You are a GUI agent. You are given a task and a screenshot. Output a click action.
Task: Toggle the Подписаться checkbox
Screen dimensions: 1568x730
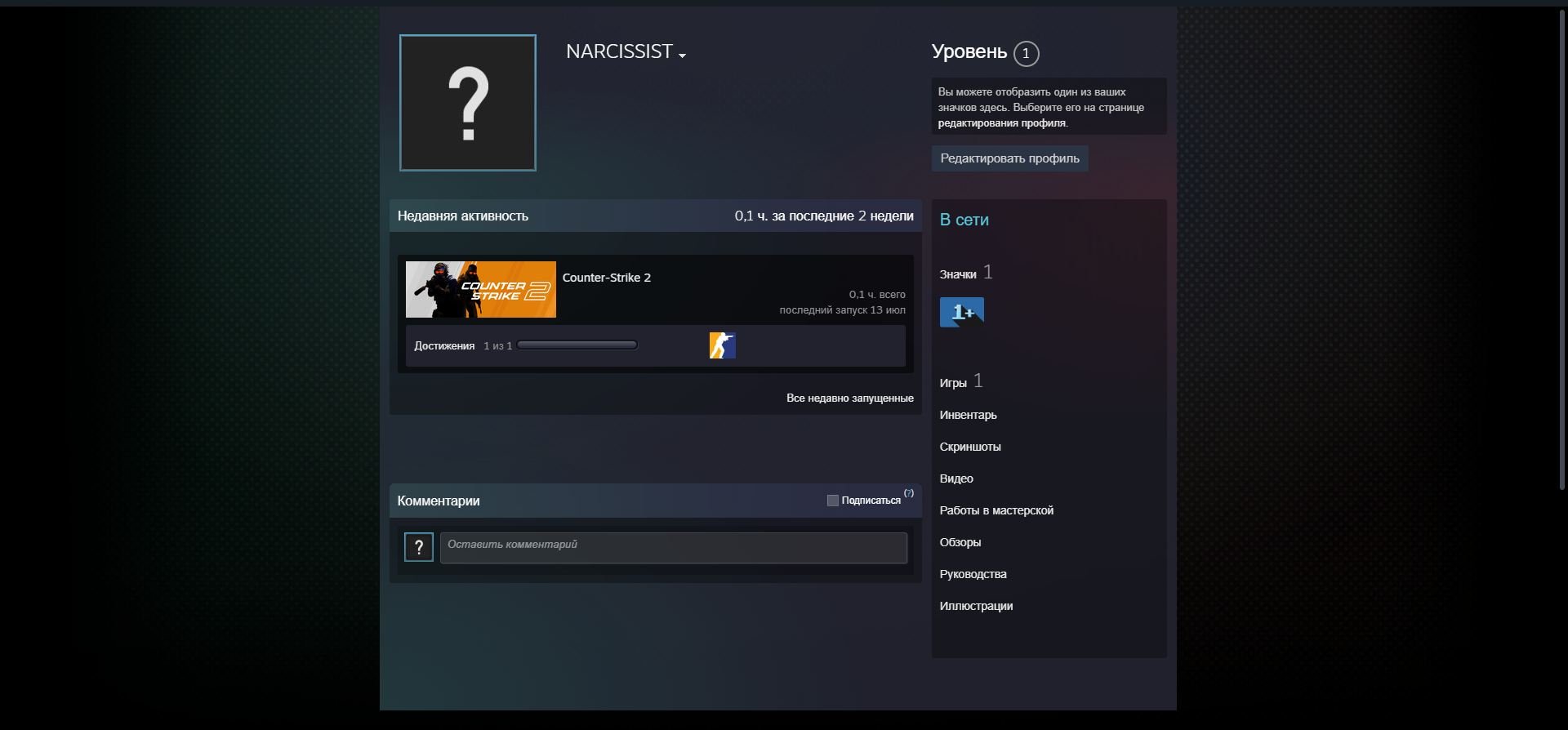[833, 501]
